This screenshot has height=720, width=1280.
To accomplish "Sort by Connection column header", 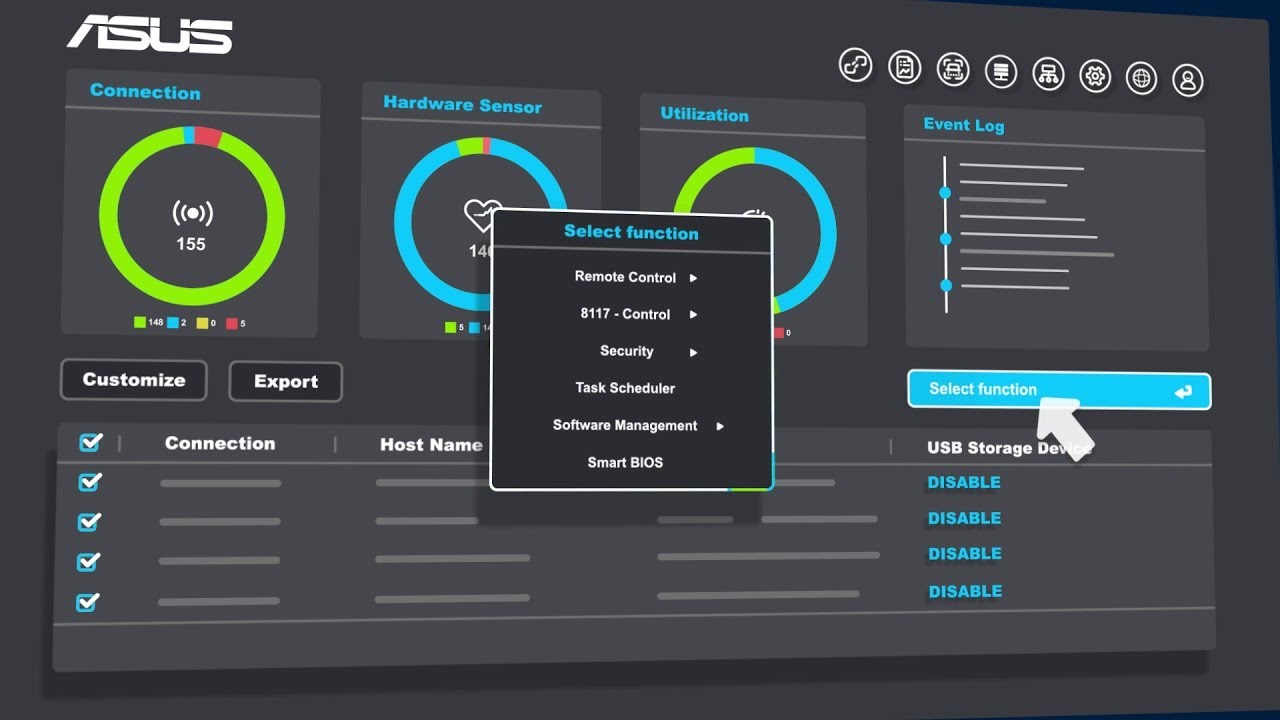I will [220, 443].
